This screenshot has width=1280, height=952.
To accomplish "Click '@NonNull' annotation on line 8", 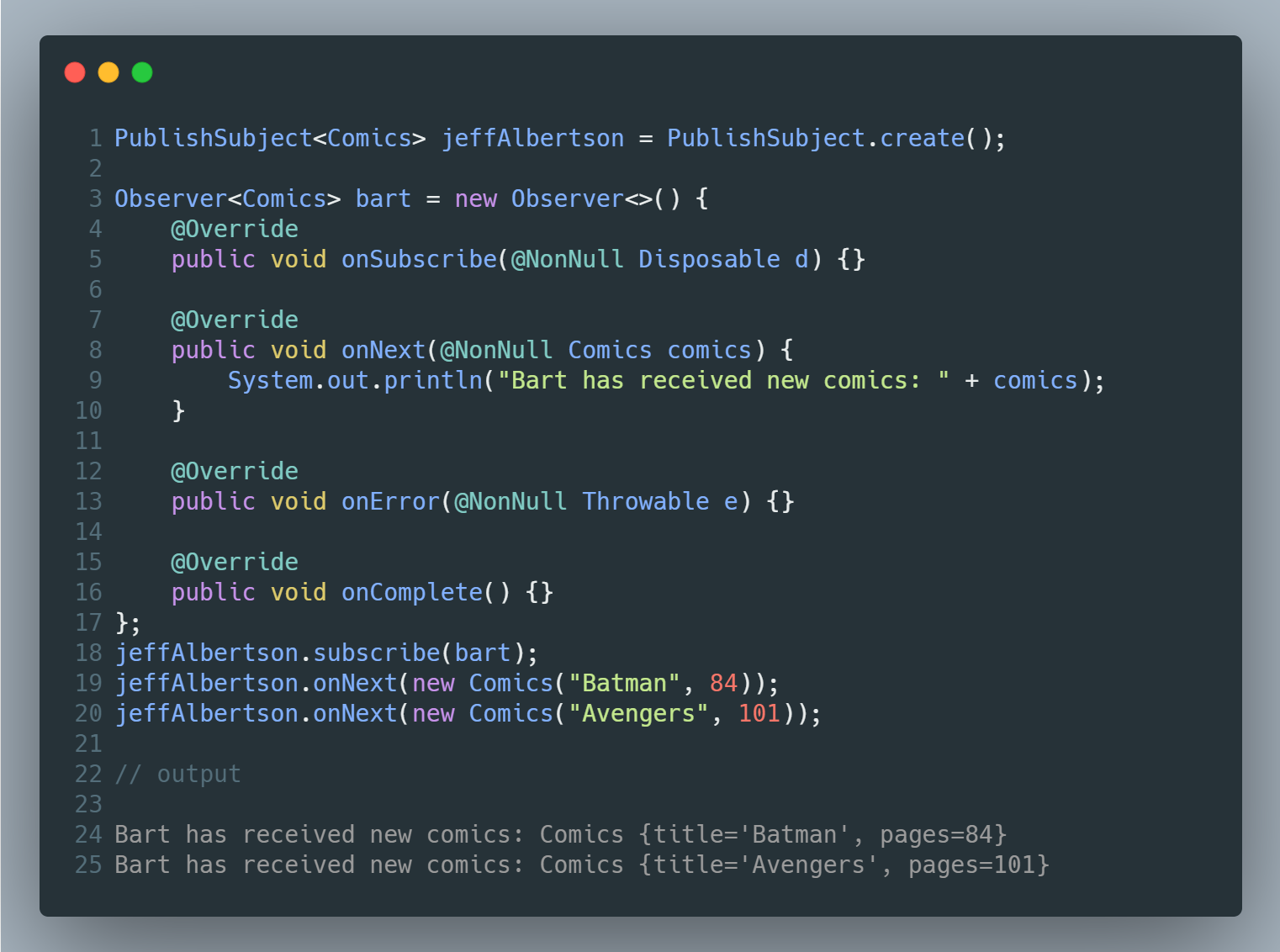I will [x=496, y=350].
